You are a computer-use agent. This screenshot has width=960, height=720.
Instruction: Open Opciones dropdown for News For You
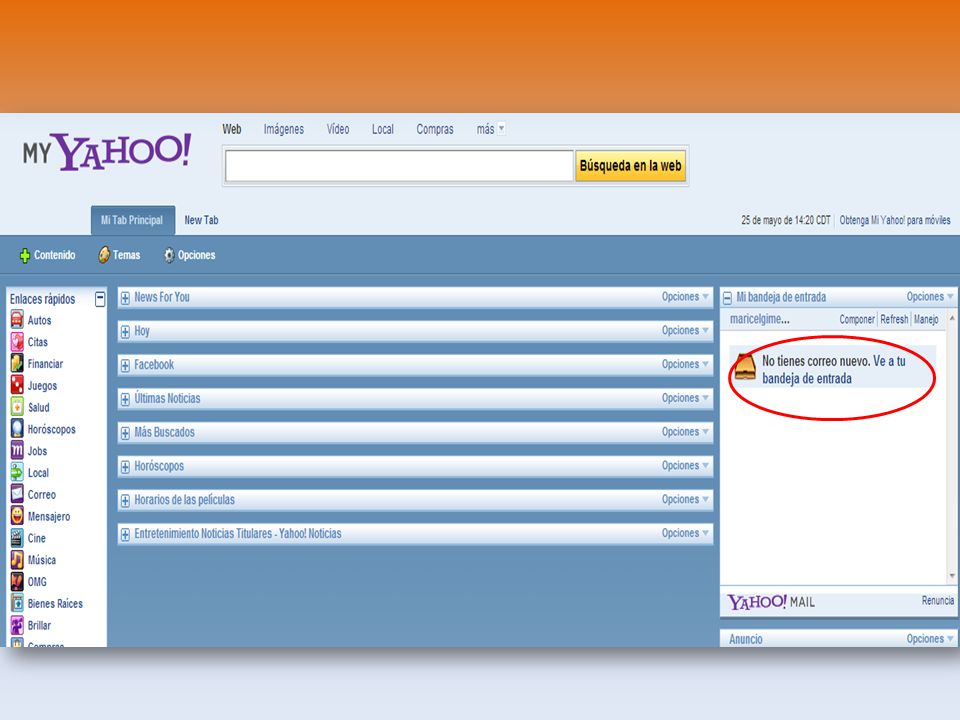[685, 296]
